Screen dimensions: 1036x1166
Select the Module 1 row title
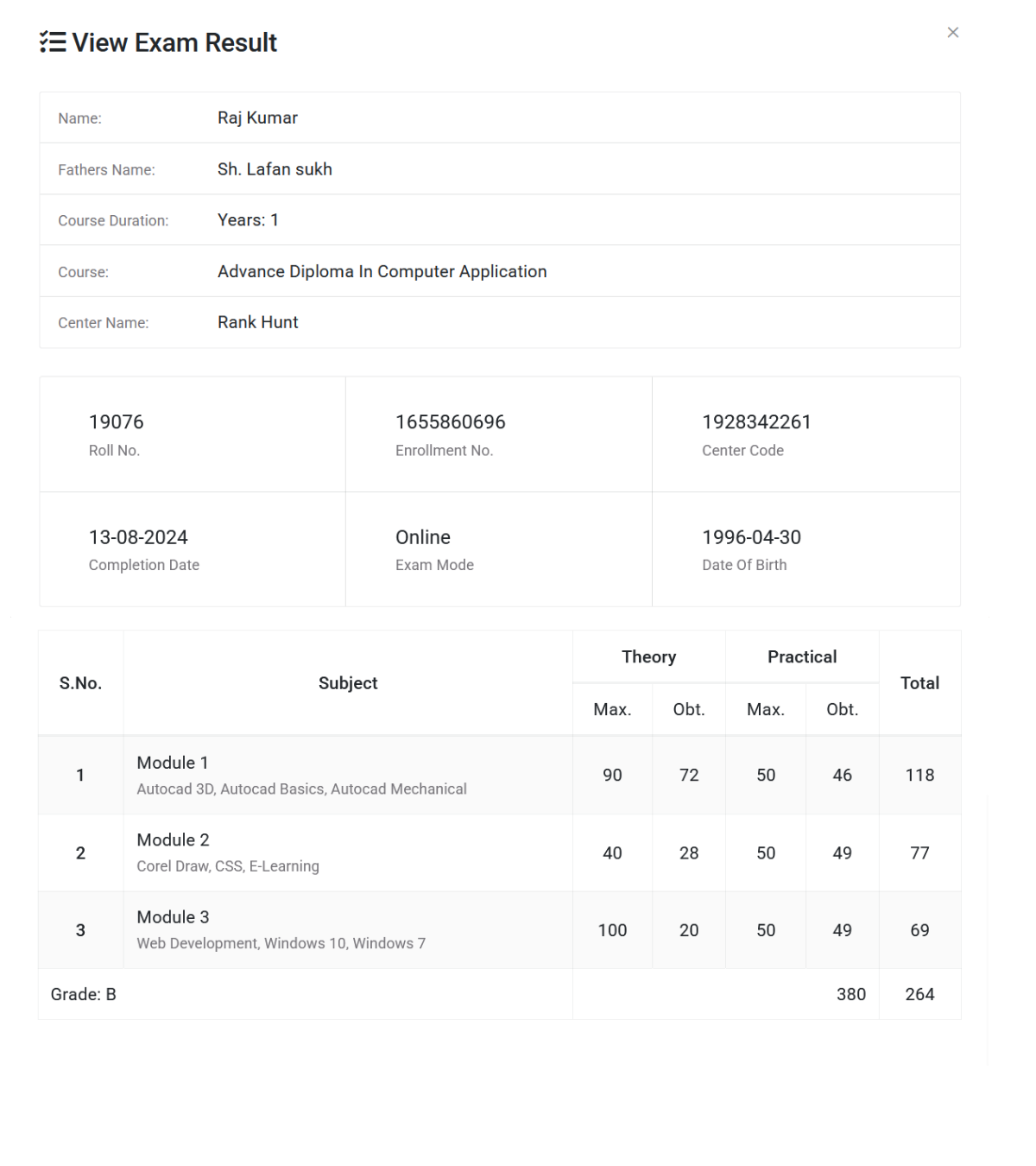point(173,763)
